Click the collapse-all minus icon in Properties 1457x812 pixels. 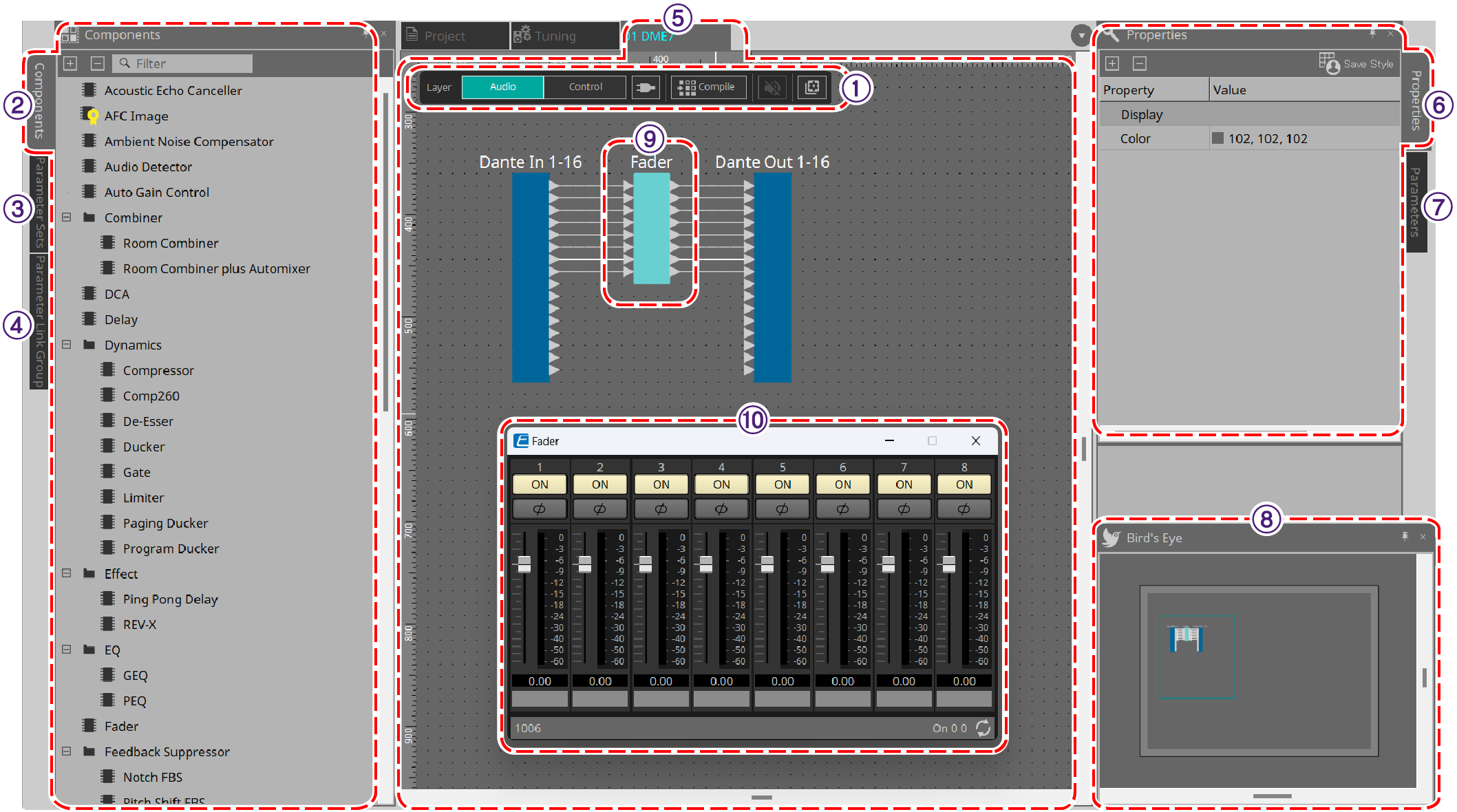click(1140, 63)
